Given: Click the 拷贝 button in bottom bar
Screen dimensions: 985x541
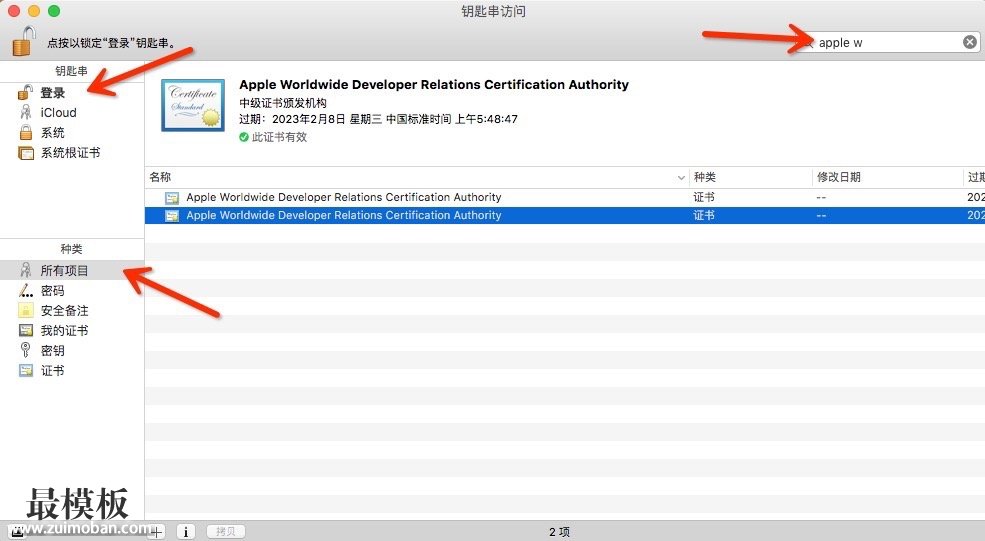Looking at the screenshot, I should pyautogui.click(x=226, y=532).
